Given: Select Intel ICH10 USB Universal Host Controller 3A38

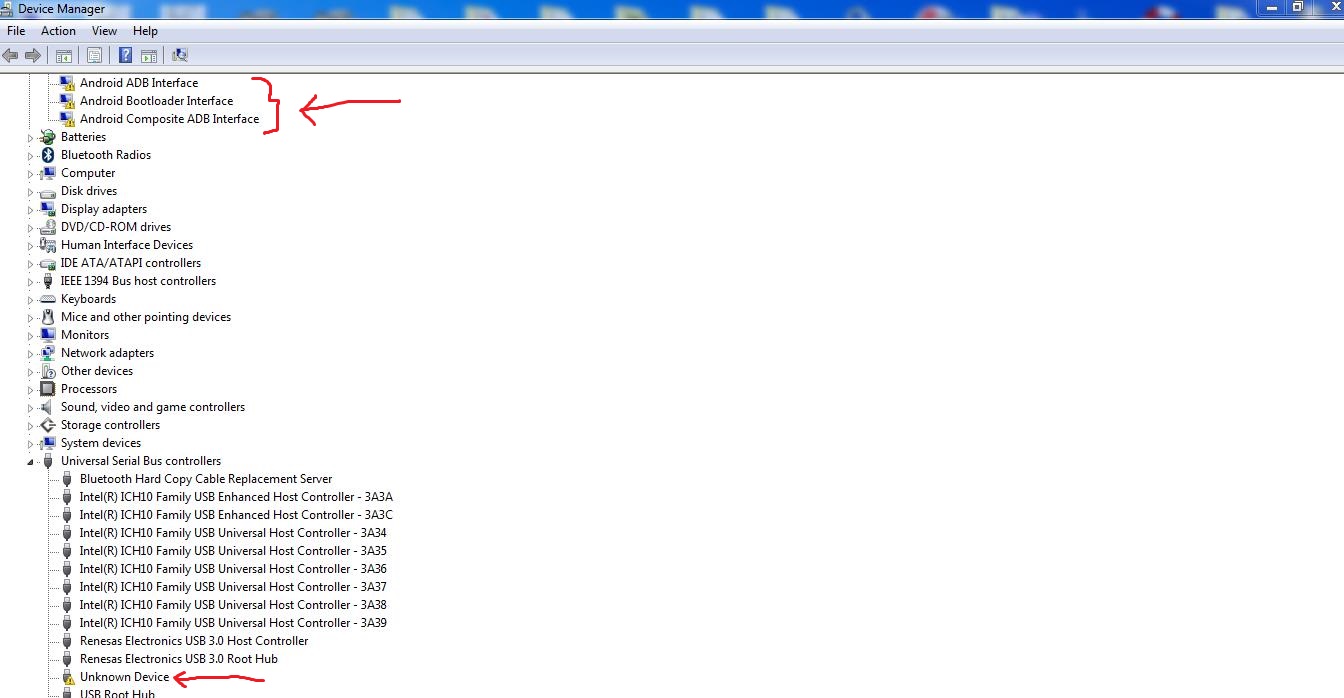Looking at the screenshot, I should click(x=233, y=605).
